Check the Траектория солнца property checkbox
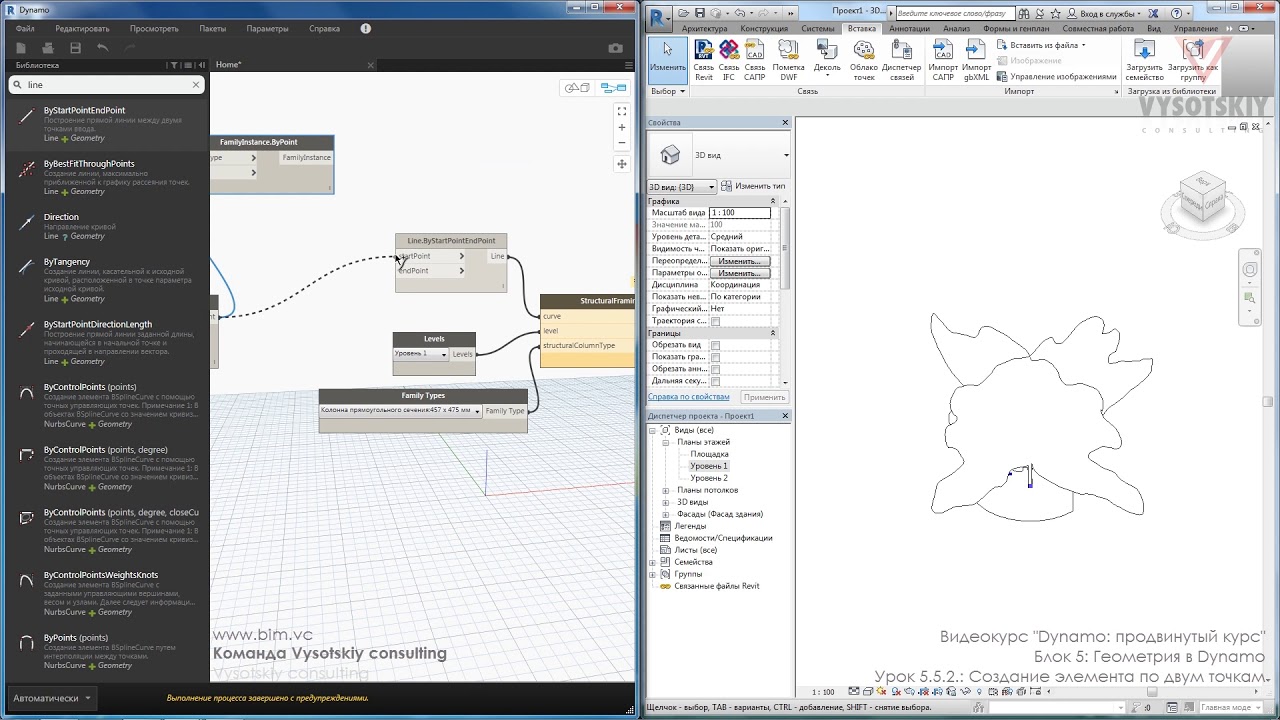Viewport: 1280px width, 720px height. tap(715, 321)
